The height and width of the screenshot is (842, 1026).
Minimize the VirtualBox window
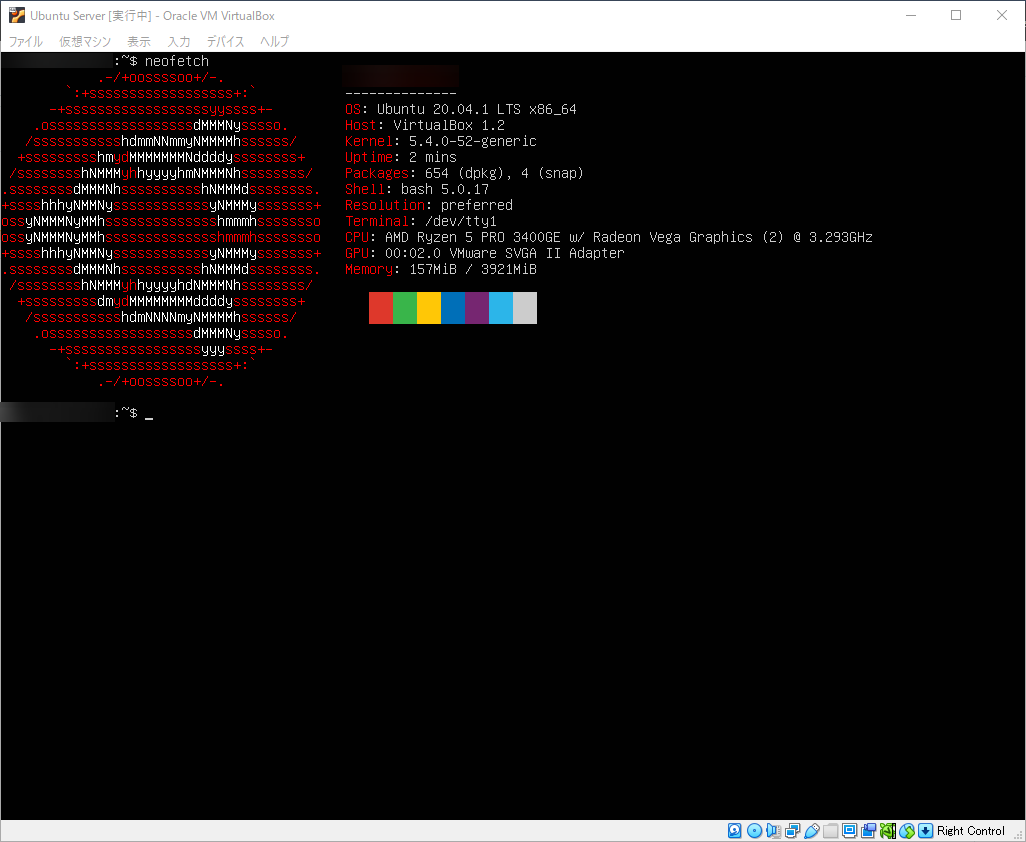click(x=911, y=15)
